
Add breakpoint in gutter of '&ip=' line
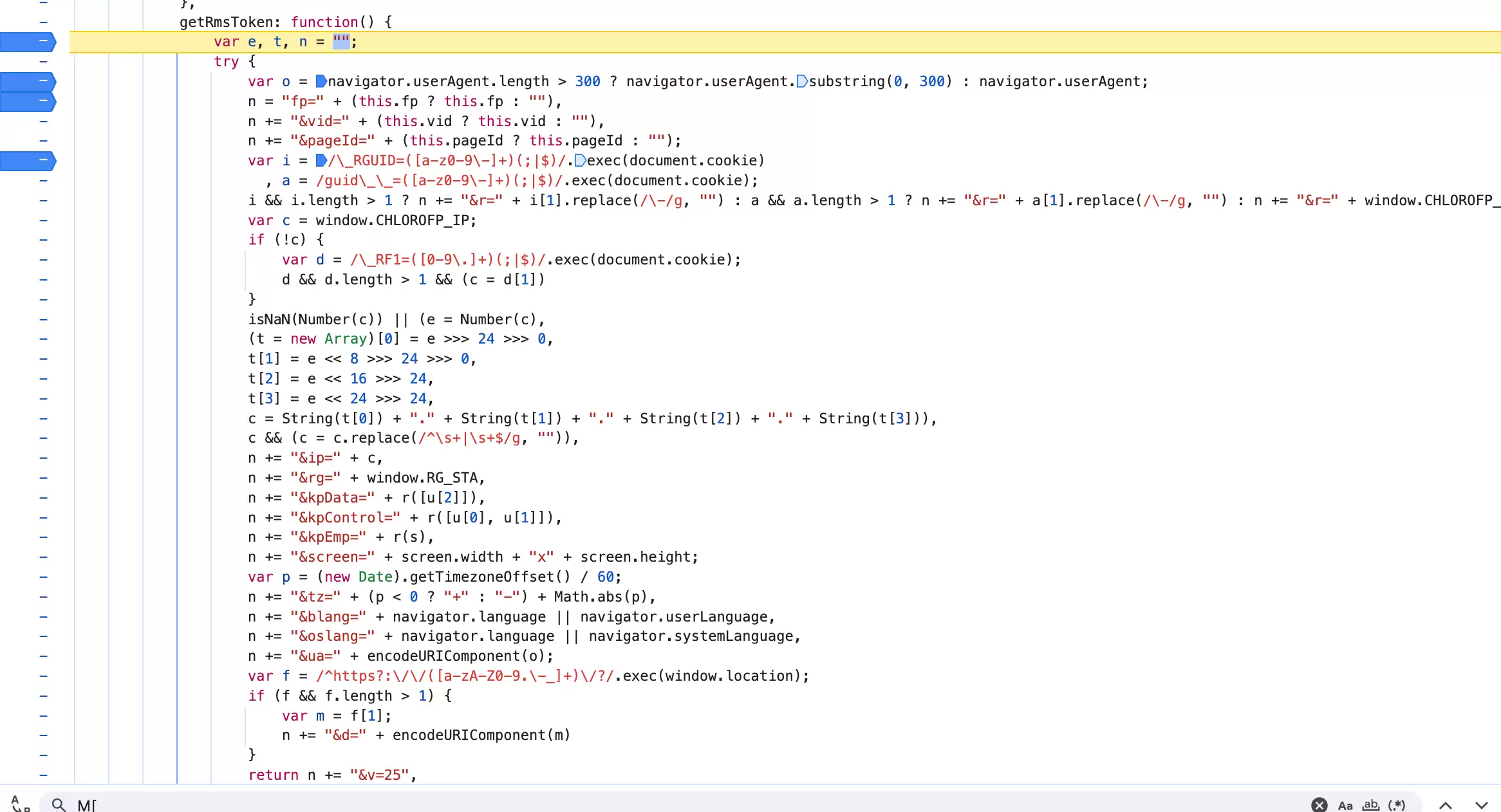pos(43,458)
